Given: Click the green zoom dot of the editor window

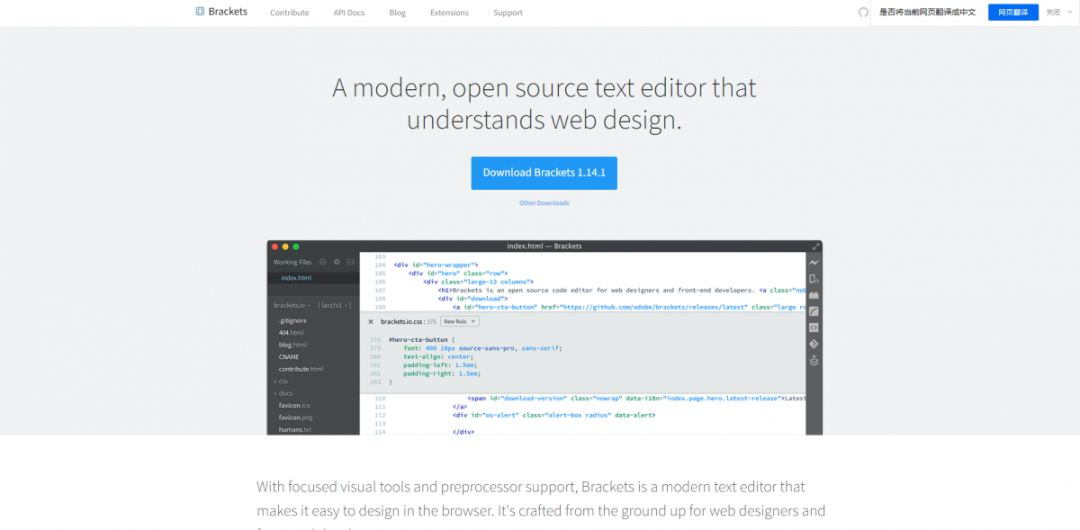Looking at the screenshot, I should [296, 246].
